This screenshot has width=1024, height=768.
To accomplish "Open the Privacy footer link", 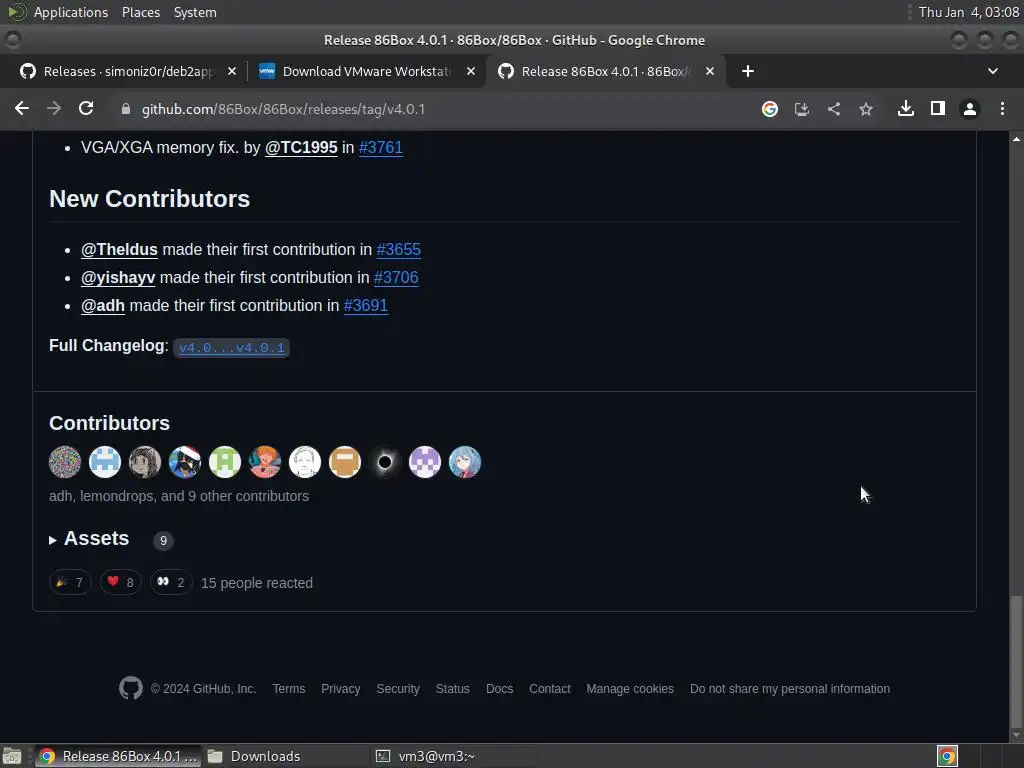I will 340,689.
